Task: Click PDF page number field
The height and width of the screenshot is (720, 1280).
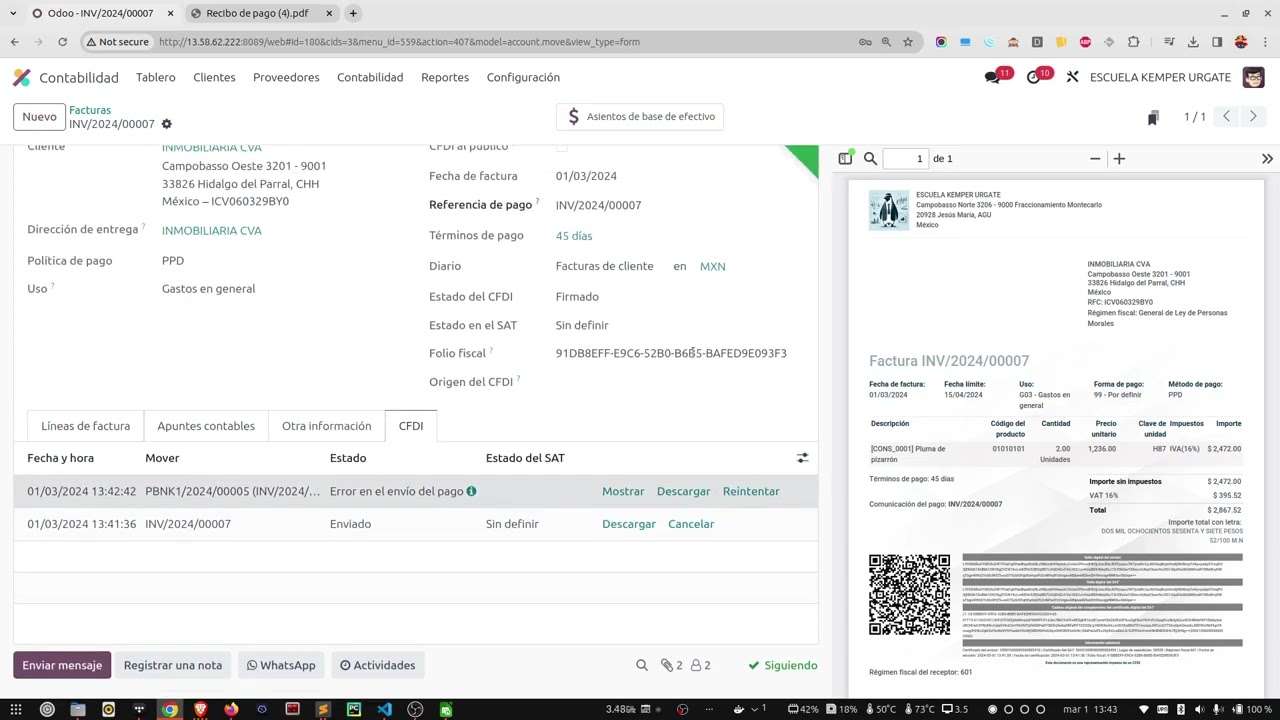Action: [x=905, y=159]
